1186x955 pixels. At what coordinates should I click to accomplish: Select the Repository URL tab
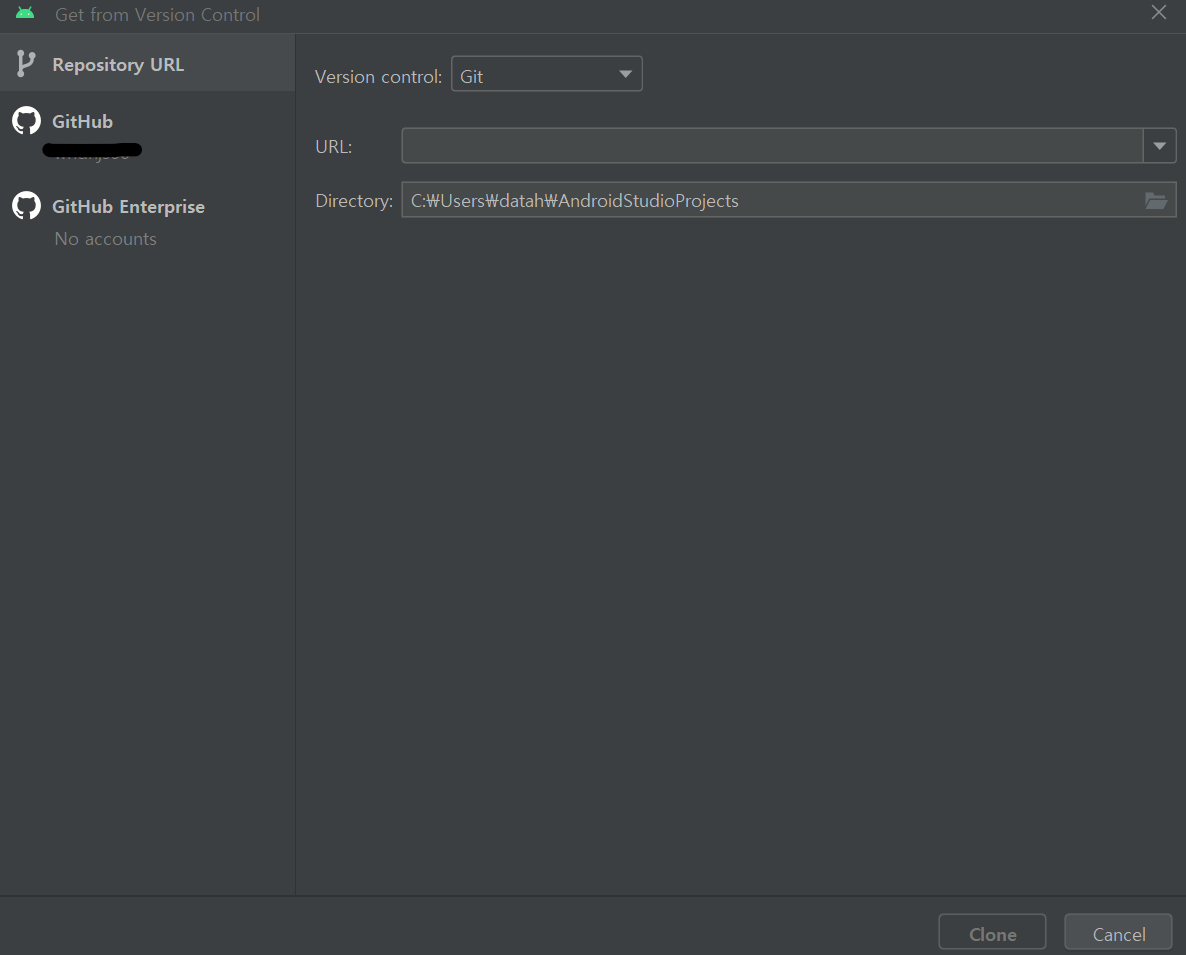tap(147, 64)
